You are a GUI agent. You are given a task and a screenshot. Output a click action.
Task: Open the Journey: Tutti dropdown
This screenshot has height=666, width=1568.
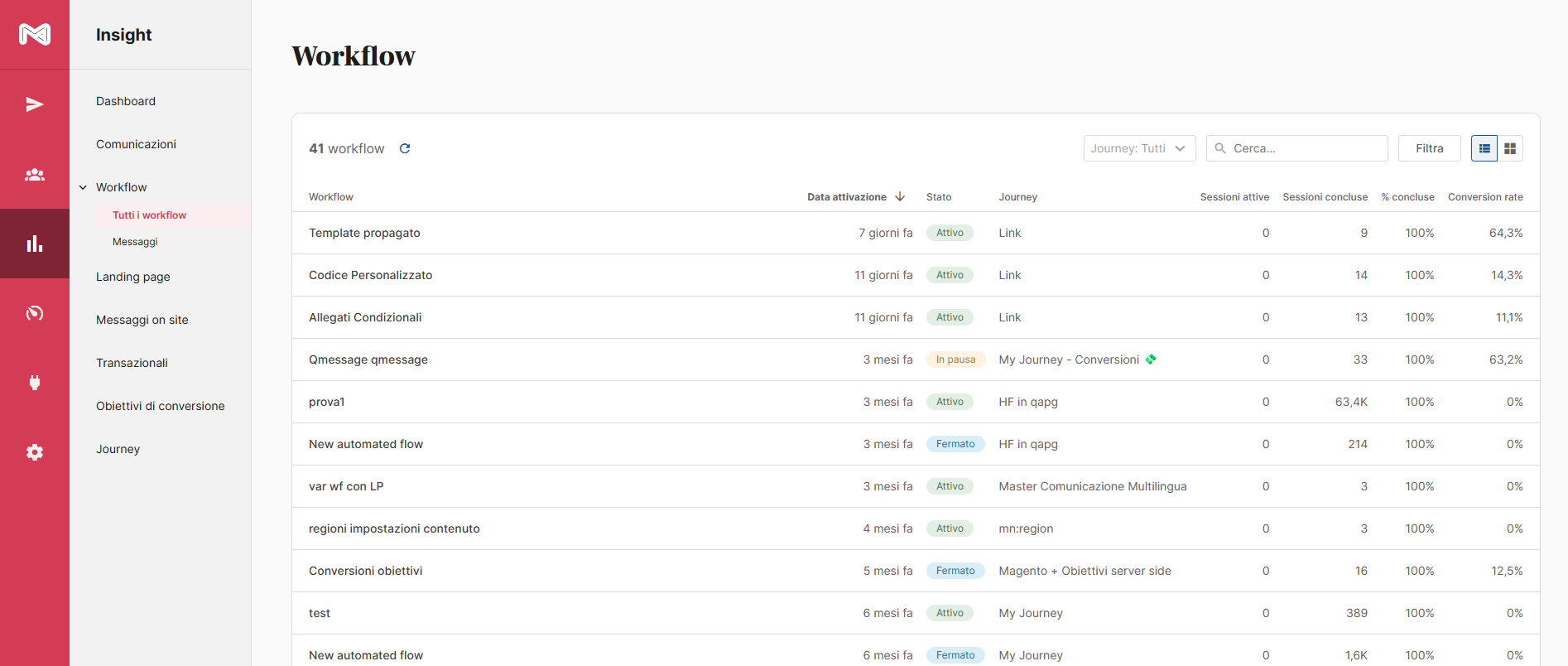coord(1138,148)
